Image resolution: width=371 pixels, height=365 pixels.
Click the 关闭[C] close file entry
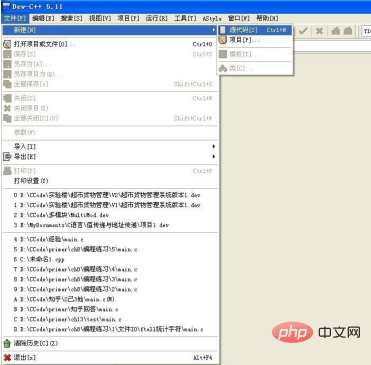110,98
